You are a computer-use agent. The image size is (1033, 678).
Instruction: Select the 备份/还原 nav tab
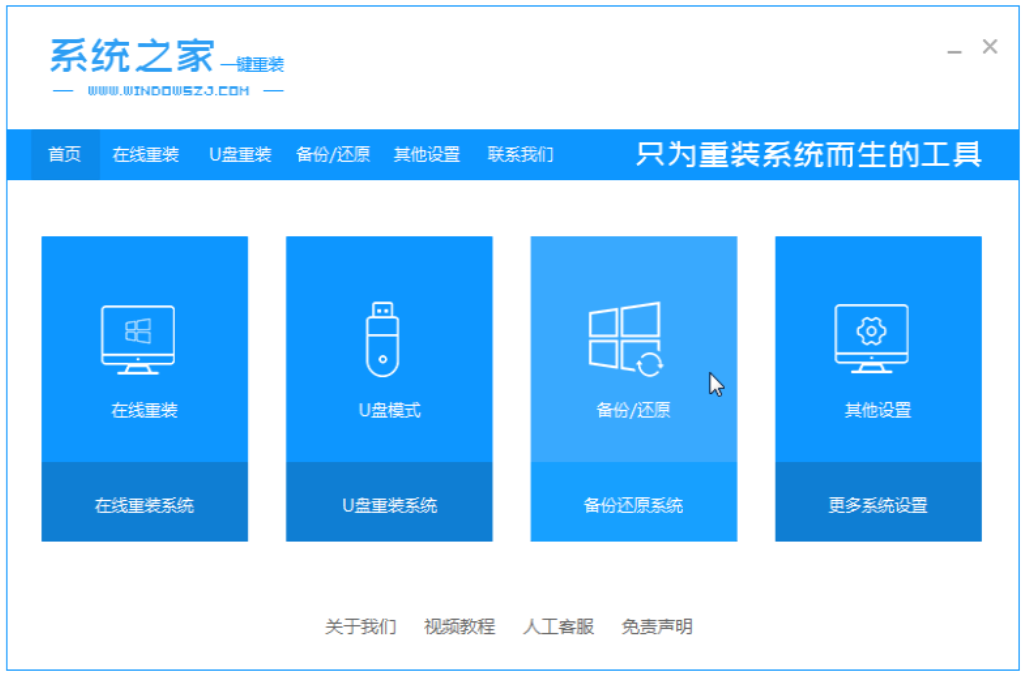tap(333, 155)
